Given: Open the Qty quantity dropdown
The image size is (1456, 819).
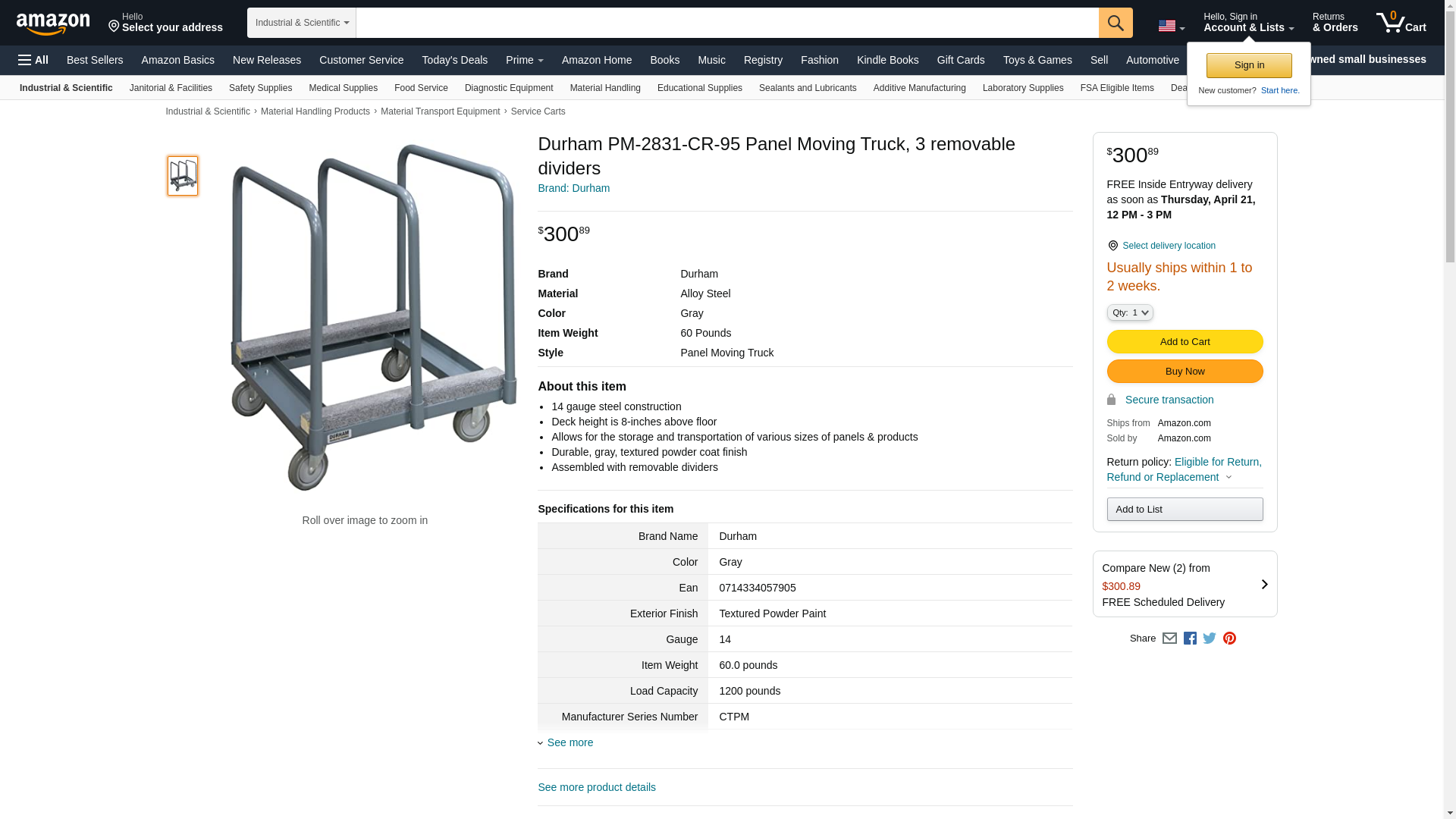Looking at the screenshot, I should (x=1130, y=312).
